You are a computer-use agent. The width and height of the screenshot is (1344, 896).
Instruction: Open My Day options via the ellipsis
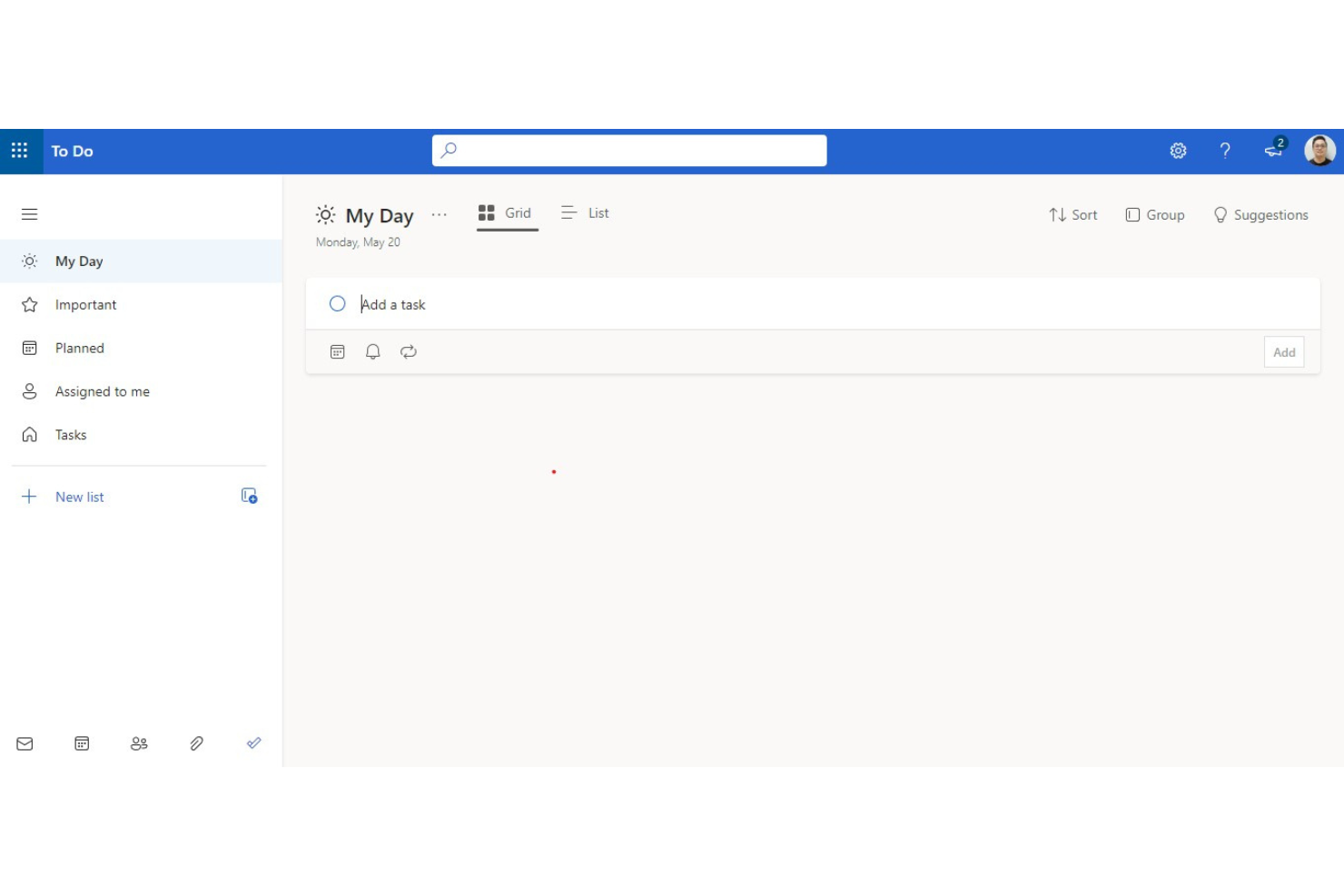point(440,214)
